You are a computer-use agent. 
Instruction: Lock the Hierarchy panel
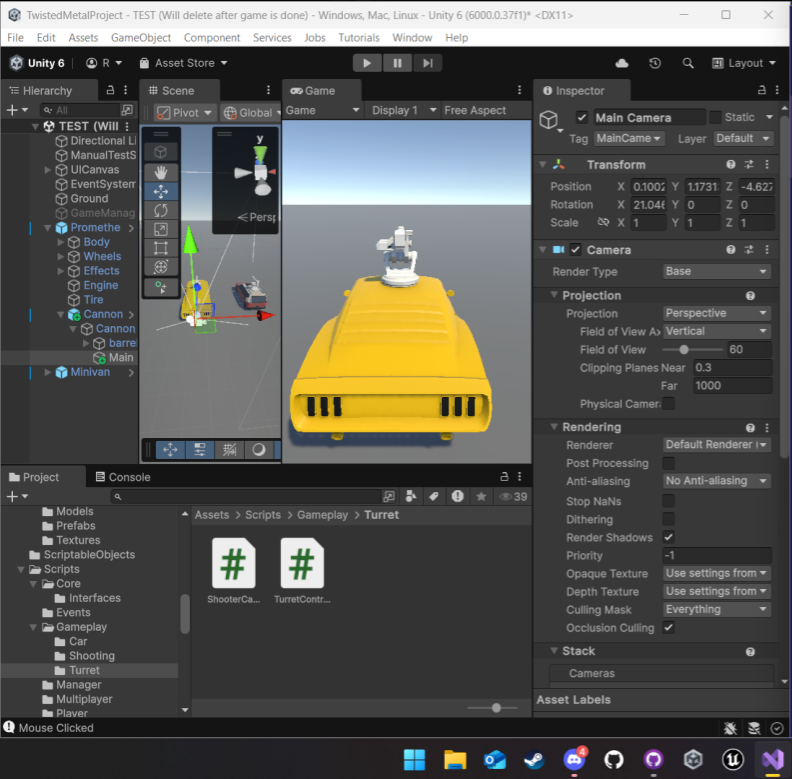[x=110, y=90]
